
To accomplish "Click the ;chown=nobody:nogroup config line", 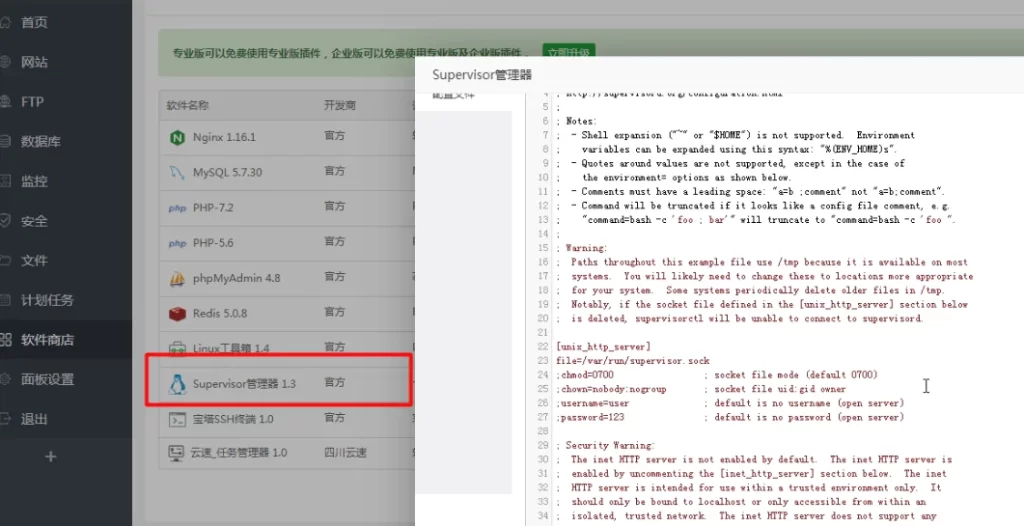I will (701, 389).
